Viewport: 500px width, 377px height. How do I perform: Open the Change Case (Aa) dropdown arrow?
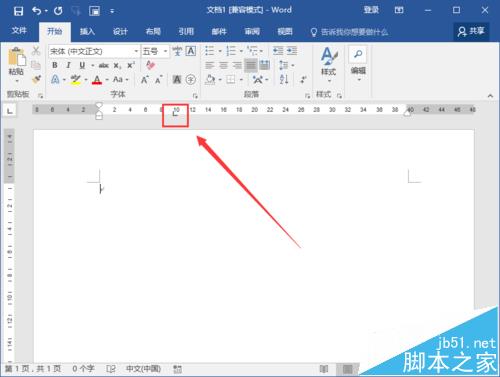[x=127, y=80]
